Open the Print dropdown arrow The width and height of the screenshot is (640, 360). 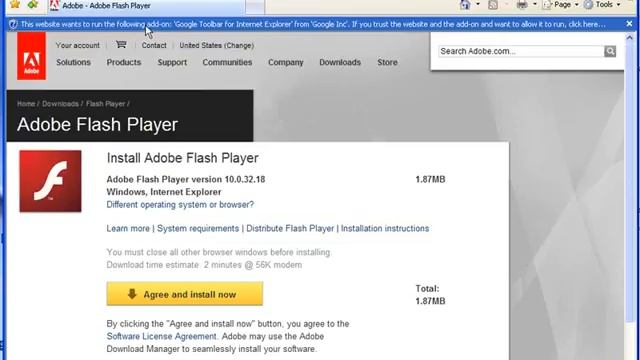pos(535,5)
